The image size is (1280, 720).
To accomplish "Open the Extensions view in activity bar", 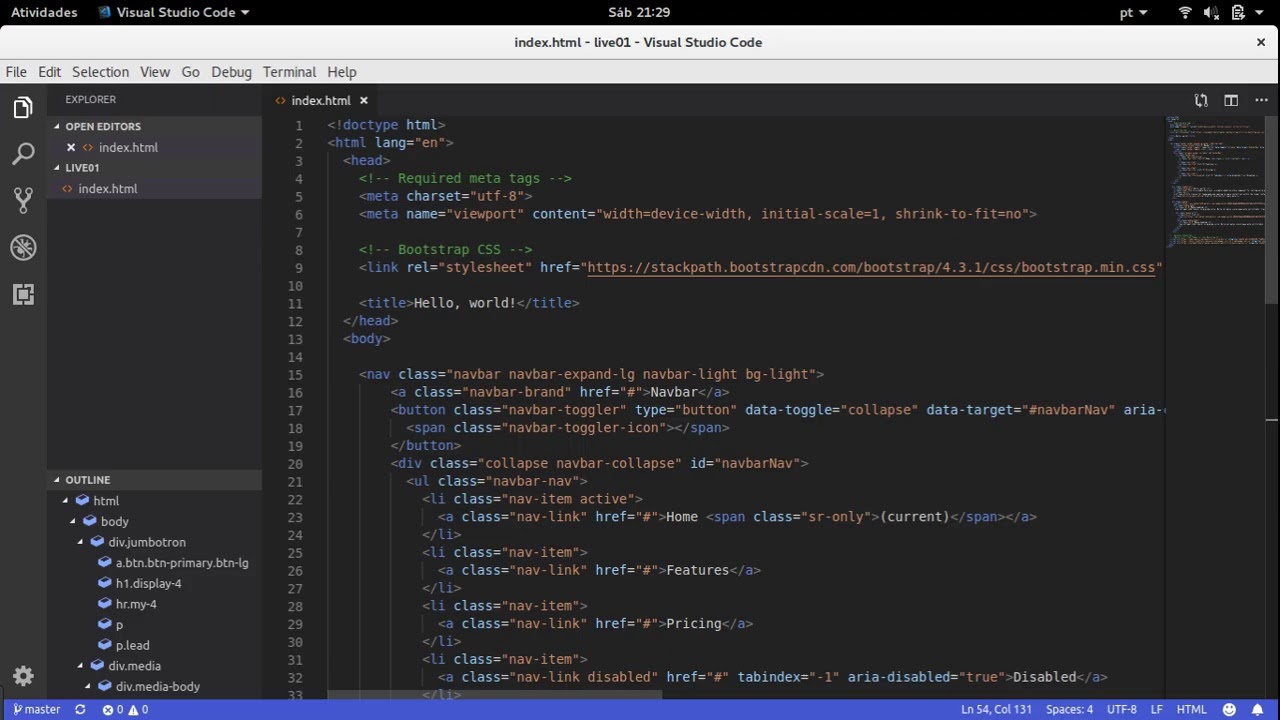I will (x=23, y=294).
